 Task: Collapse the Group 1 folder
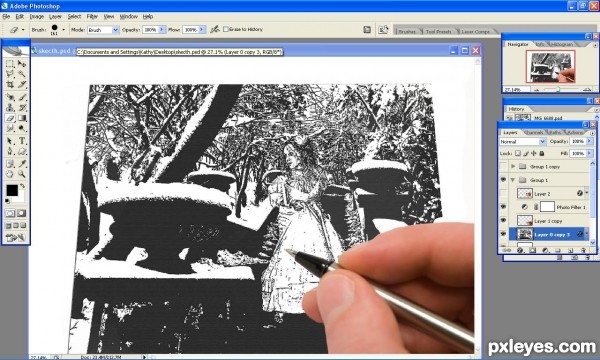click(513, 180)
